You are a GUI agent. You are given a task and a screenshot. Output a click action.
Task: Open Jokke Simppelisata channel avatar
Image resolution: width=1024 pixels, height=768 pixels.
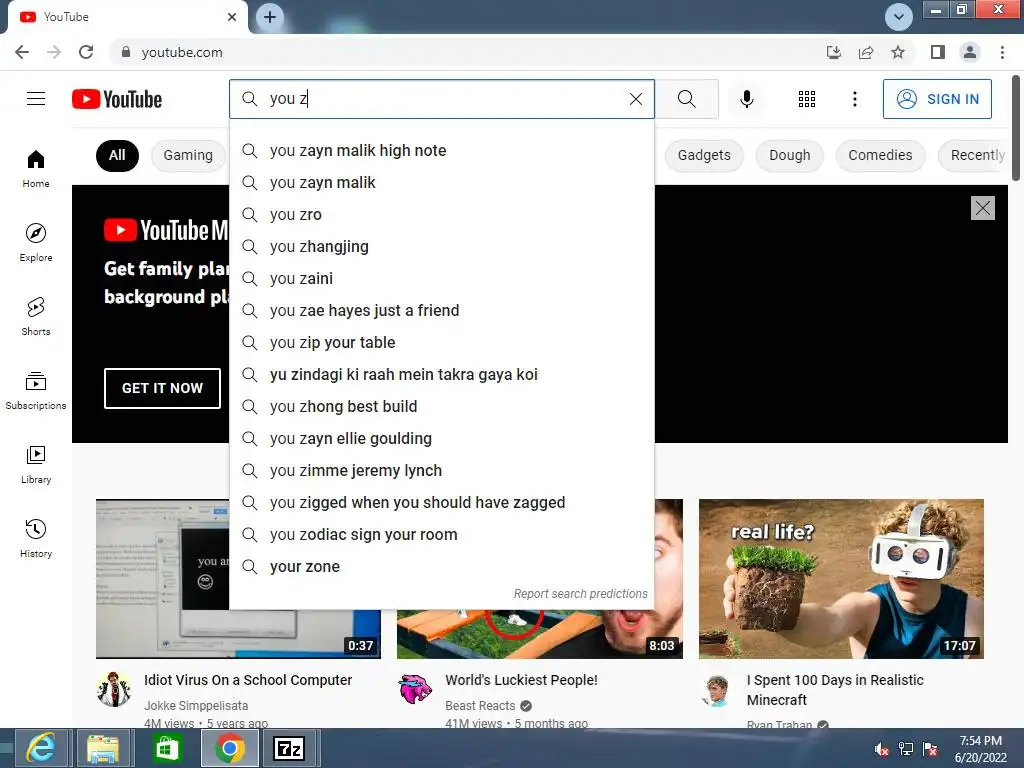click(114, 689)
